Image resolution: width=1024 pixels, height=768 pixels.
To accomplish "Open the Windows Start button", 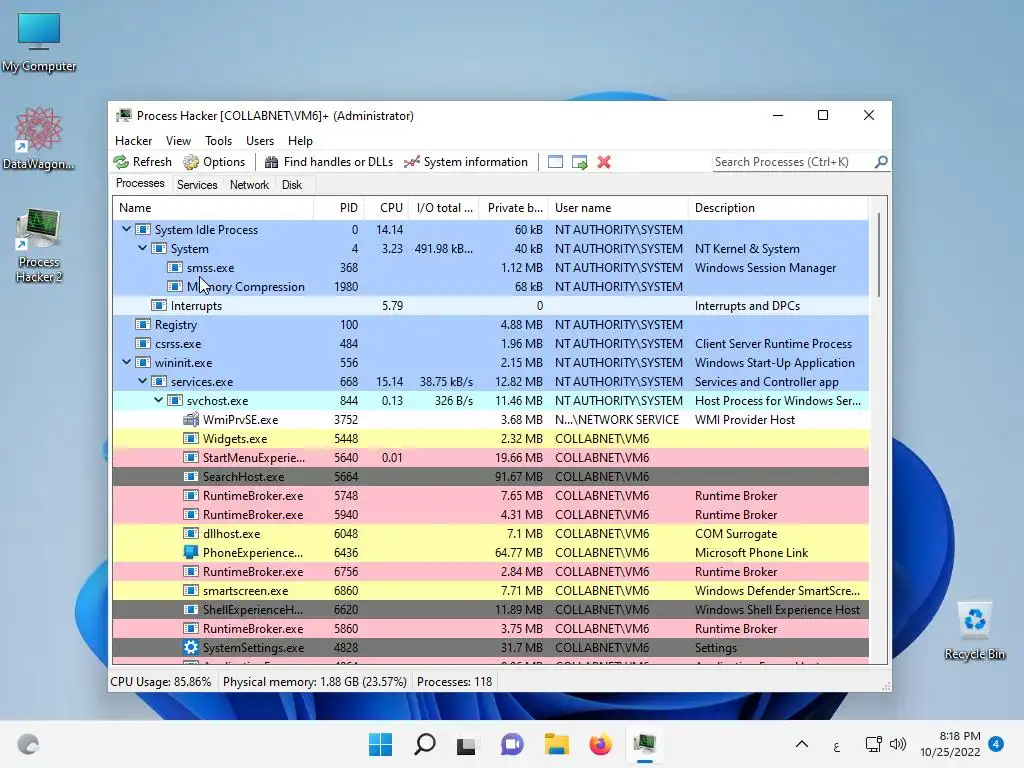I will click(x=380, y=744).
